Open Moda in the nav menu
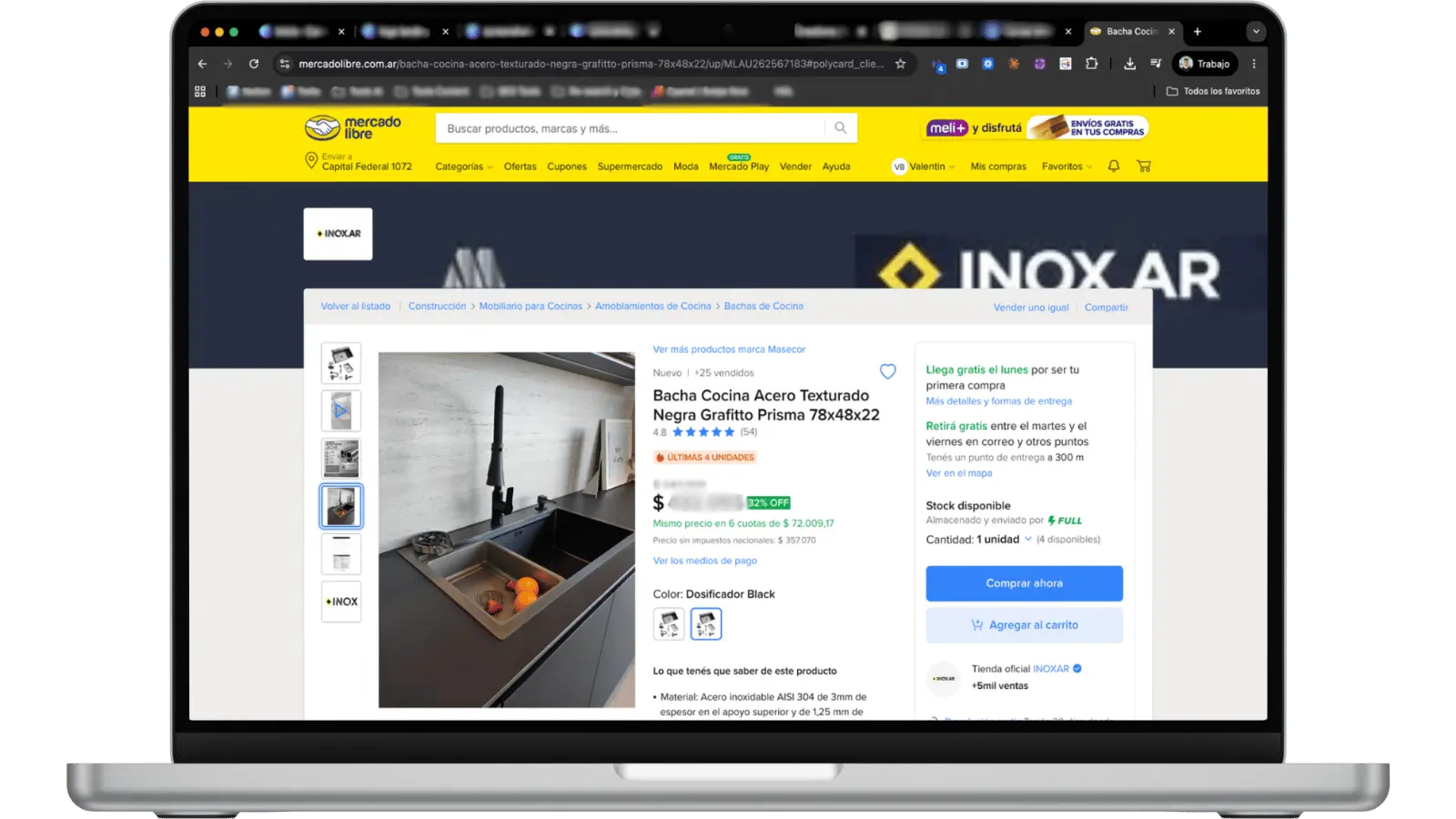Viewport: 1456px width, 819px height. click(x=685, y=167)
